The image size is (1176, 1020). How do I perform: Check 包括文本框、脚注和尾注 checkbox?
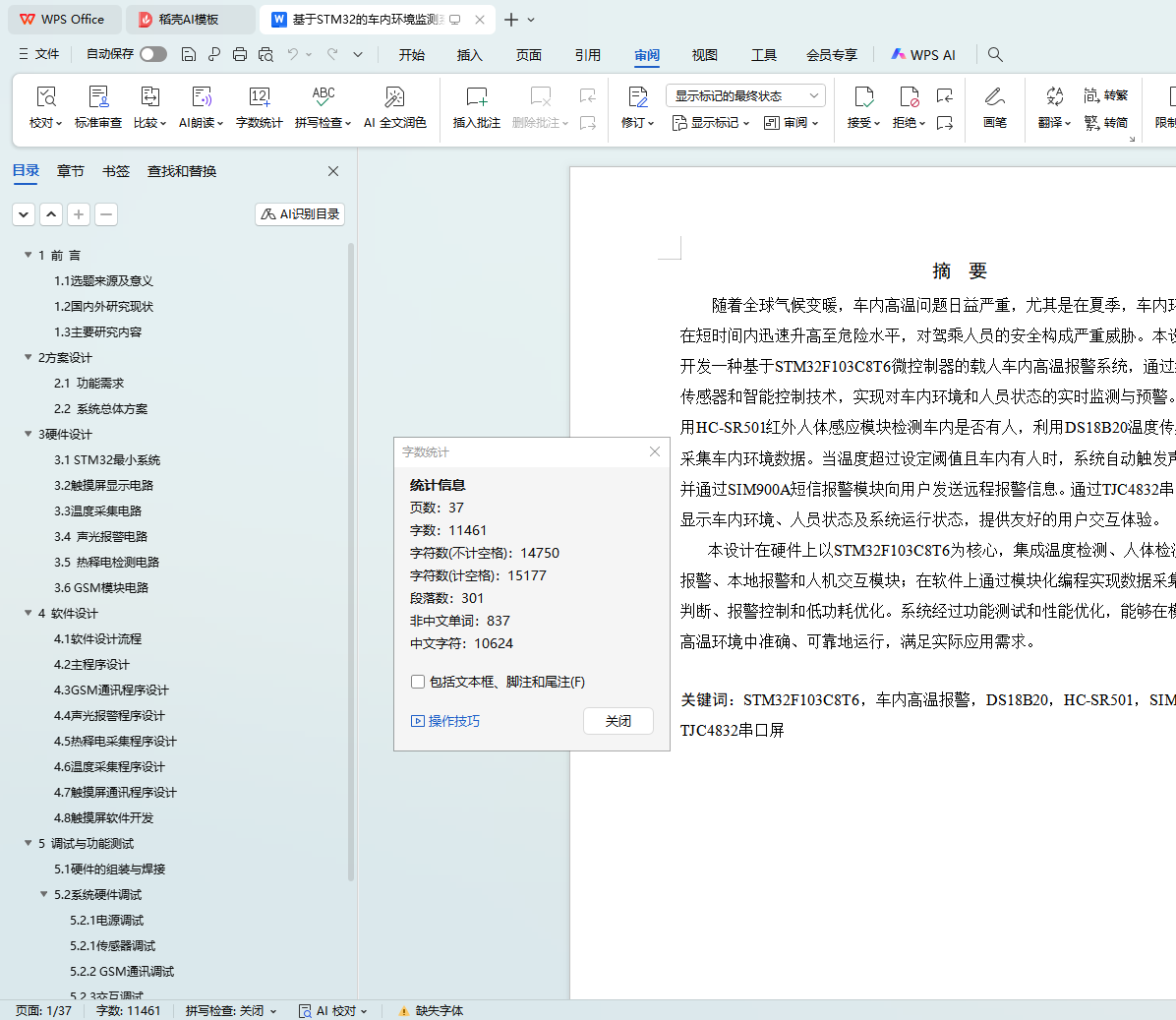point(418,682)
